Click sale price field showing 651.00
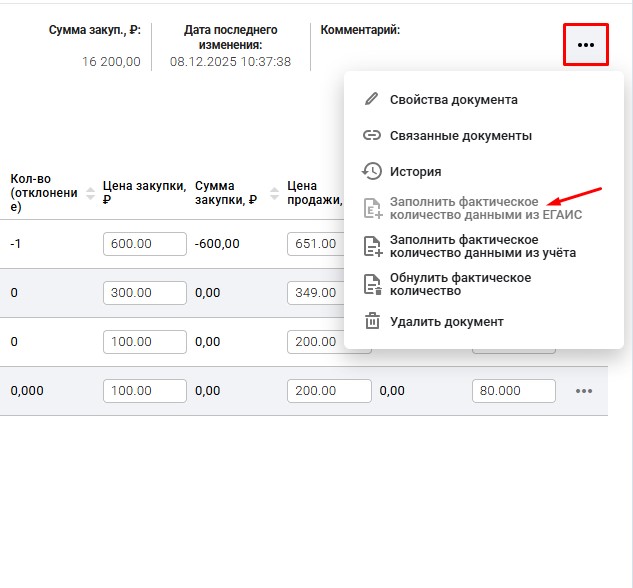This screenshot has height=588, width=633. click(x=314, y=244)
